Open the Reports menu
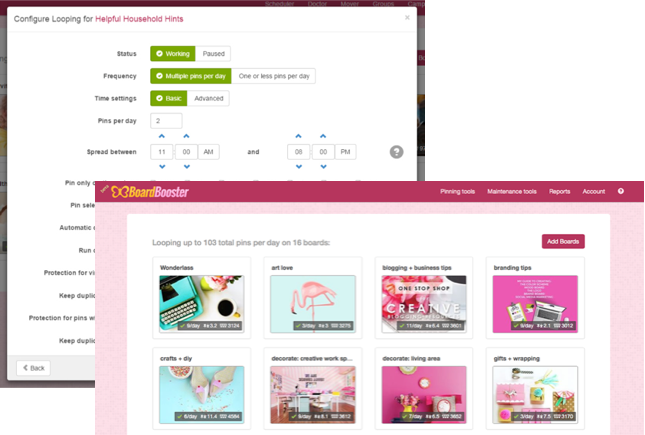Viewport: 645px width, 435px height. pyautogui.click(x=559, y=191)
